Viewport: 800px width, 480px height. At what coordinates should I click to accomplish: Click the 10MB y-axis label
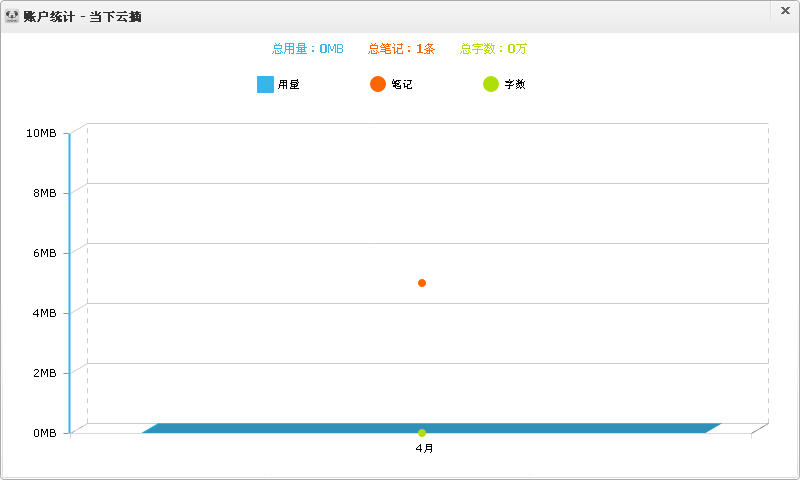(x=41, y=133)
